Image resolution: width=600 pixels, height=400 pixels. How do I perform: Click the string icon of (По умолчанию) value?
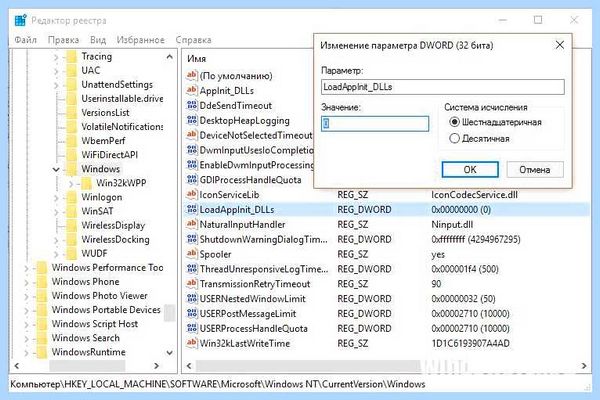coord(191,75)
